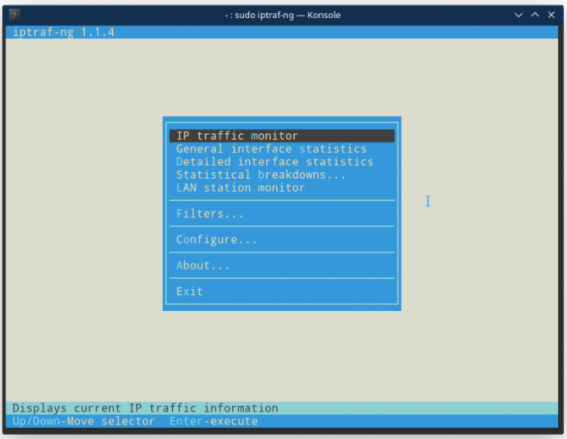Click the iptraf-ng 1.1.4 header text

(64, 32)
